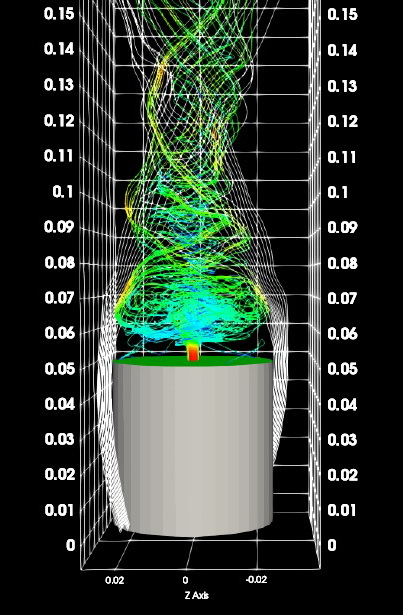
Task: Click the -0.02 tick on Z axis
Action: pos(256,580)
